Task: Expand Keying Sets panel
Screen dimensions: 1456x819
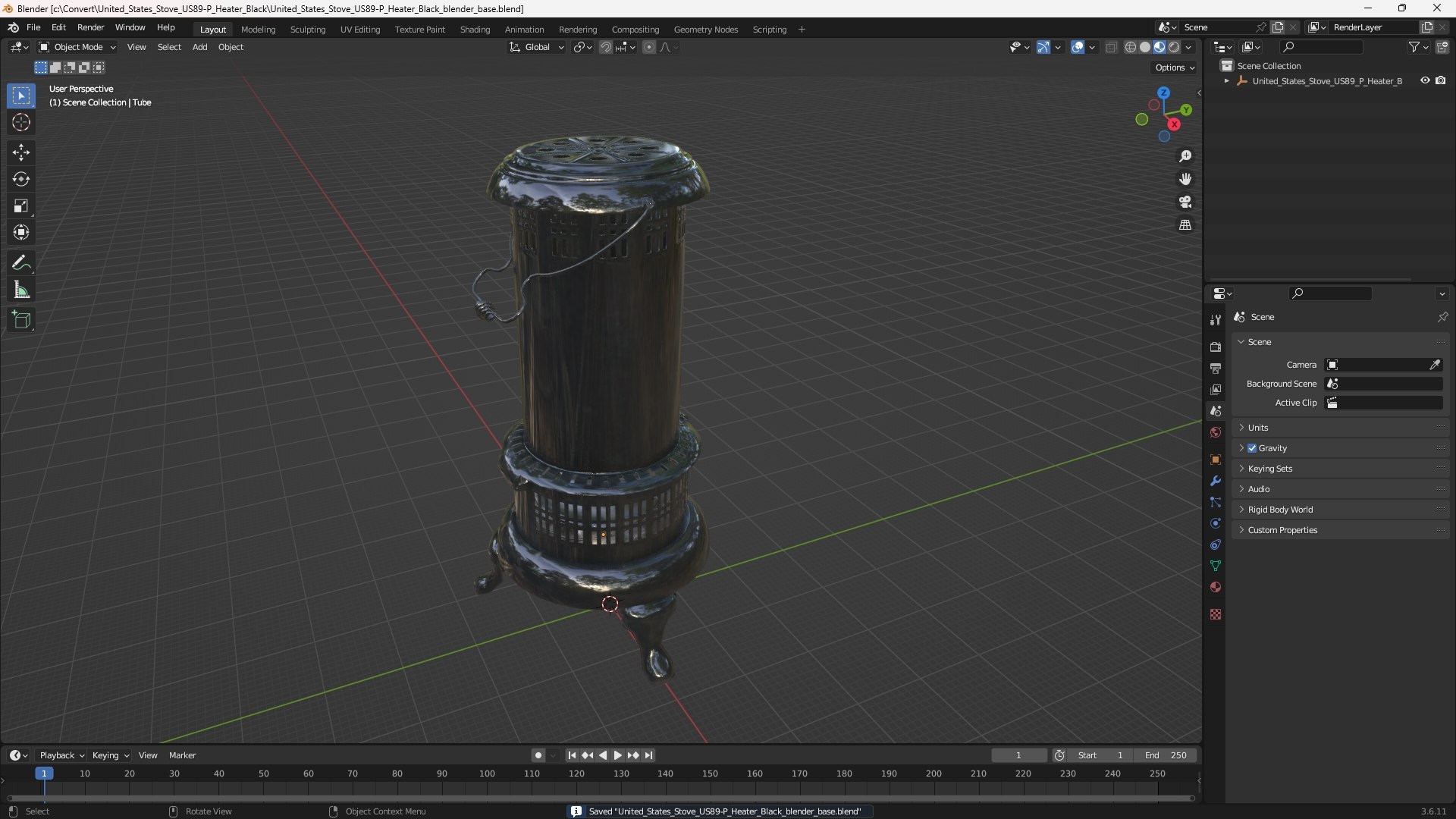Action: click(x=1340, y=469)
